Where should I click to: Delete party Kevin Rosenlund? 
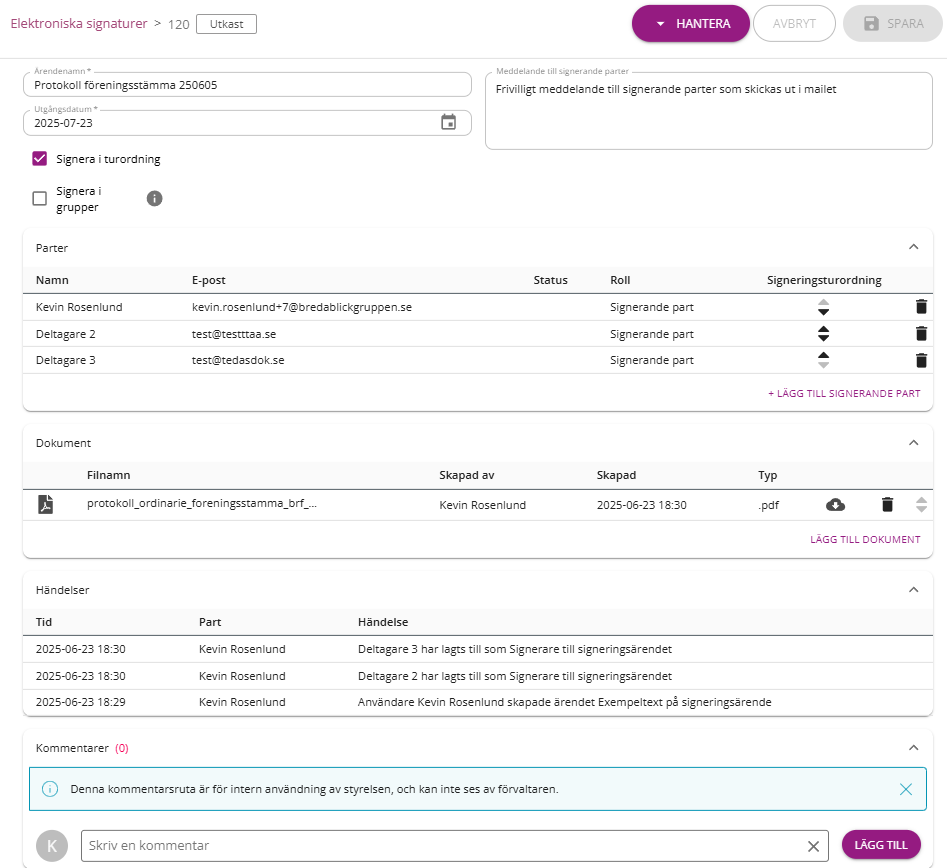(x=921, y=307)
